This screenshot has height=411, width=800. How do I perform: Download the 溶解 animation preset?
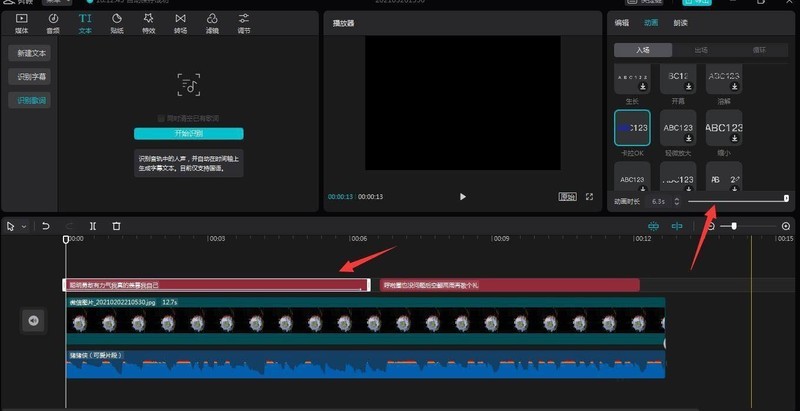[x=735, y=87]
